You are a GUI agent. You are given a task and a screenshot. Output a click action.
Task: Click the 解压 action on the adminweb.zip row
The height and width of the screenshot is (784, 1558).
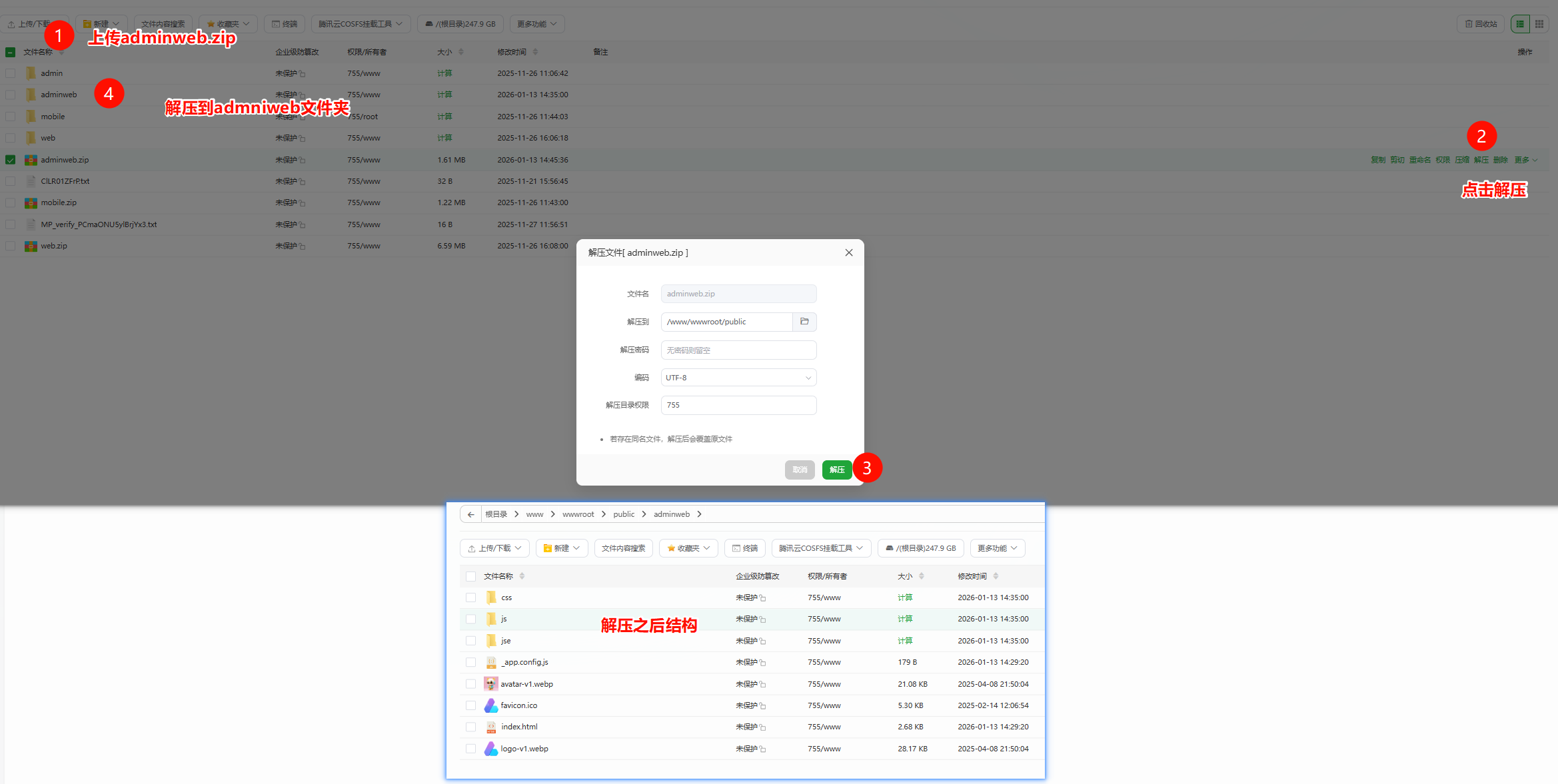1481,160
